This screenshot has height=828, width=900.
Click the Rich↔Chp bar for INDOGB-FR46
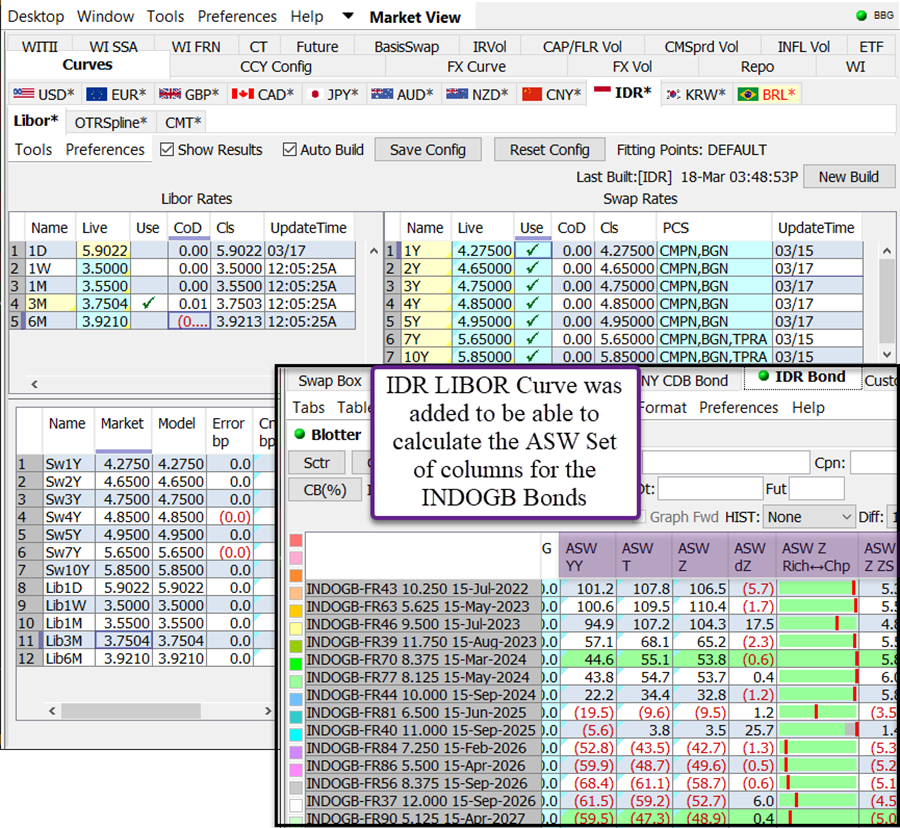[817, 624]
